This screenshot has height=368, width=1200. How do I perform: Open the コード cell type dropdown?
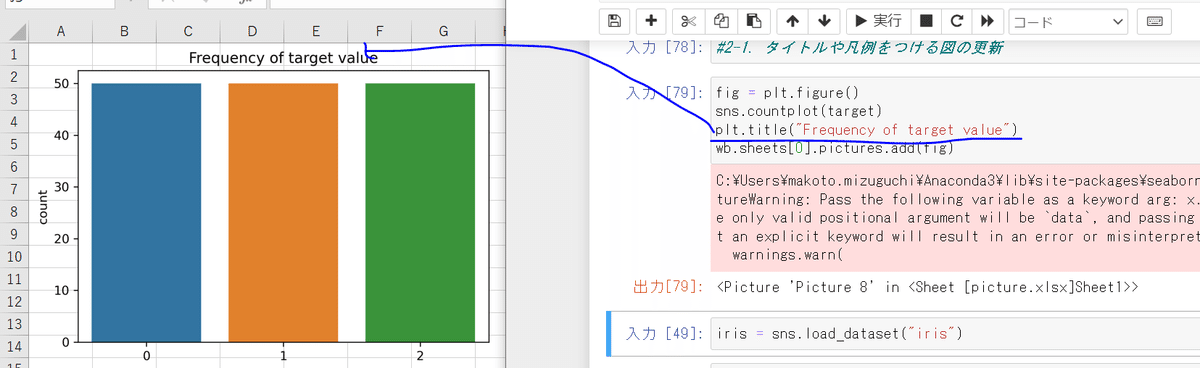click(x=1068, y=20)
